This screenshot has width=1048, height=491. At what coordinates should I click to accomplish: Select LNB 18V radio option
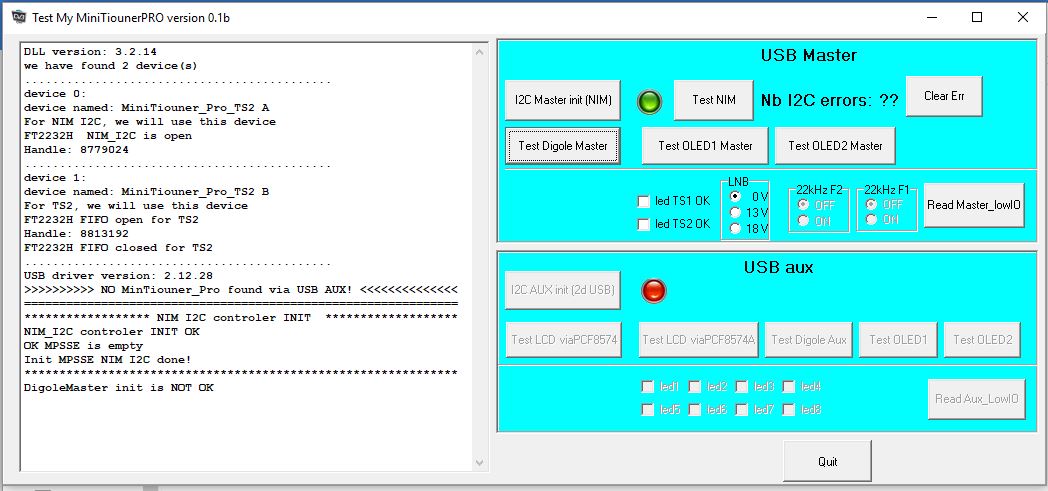tap(736, 228)
